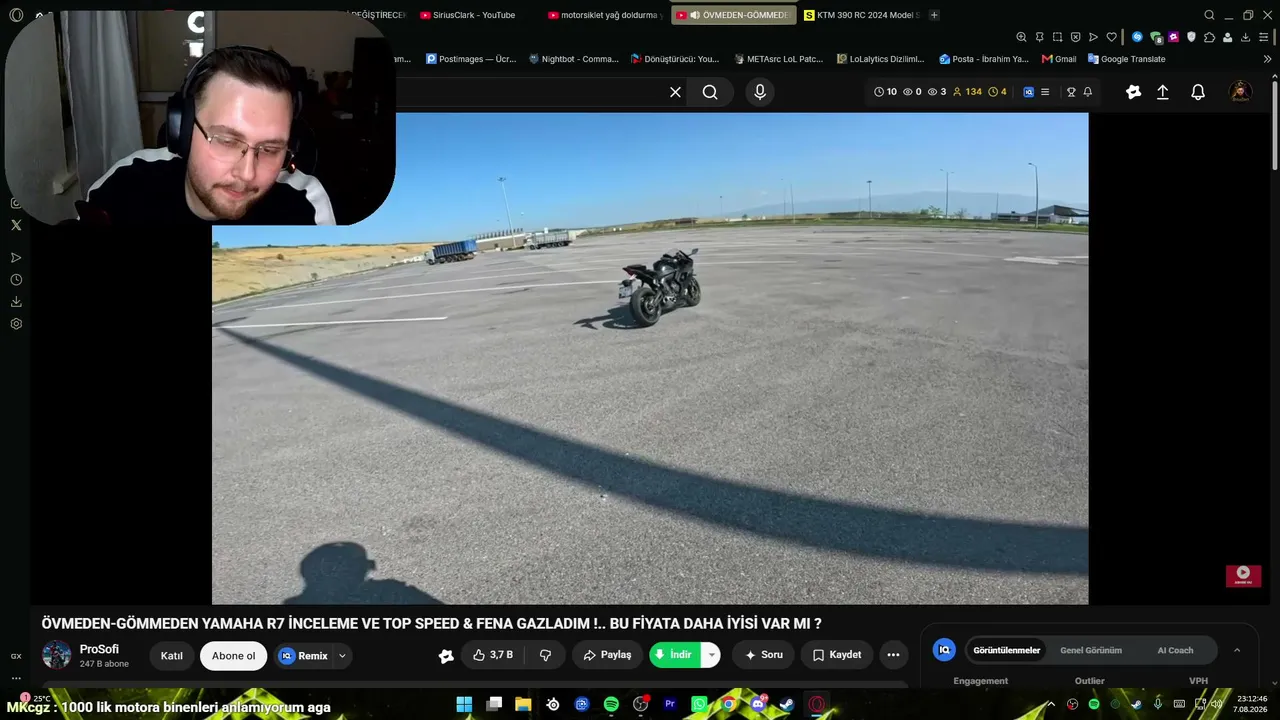Open the Gmail bookmark
The image size is (1280, 720).
pyautogui.click(x=1059, y=59)
